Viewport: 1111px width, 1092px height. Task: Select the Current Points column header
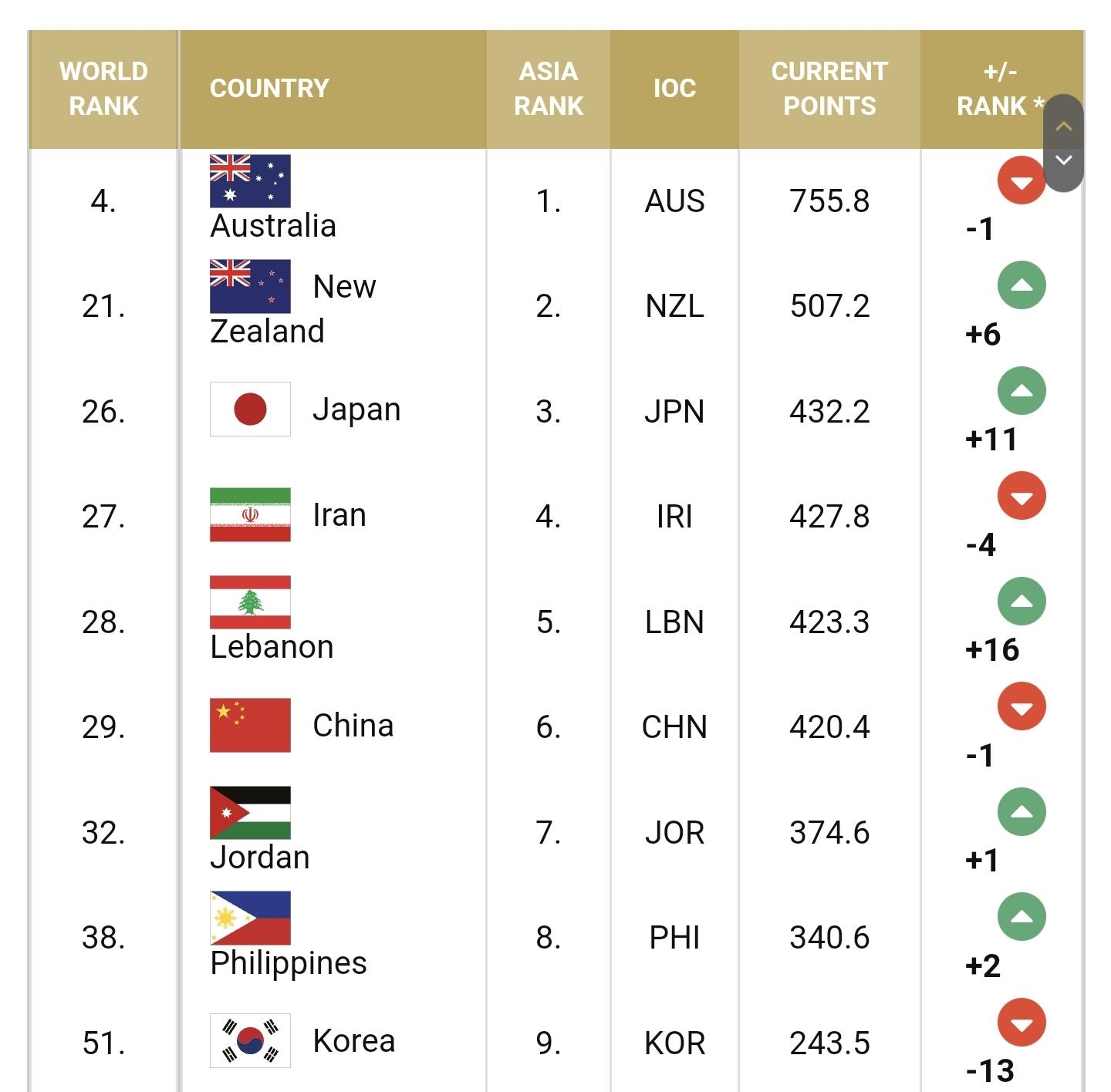pyautogui.click(x=829, y=89)
